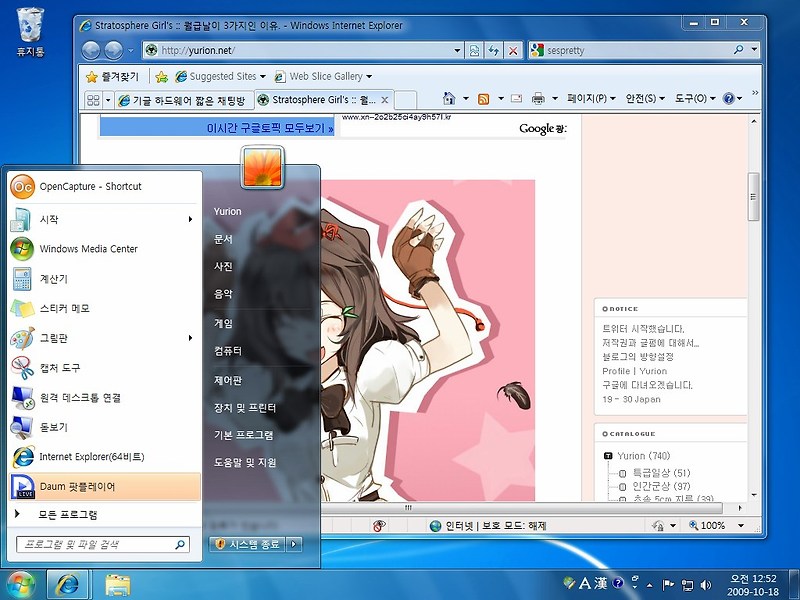Click Windows Explorer taskbar icon

118,585
